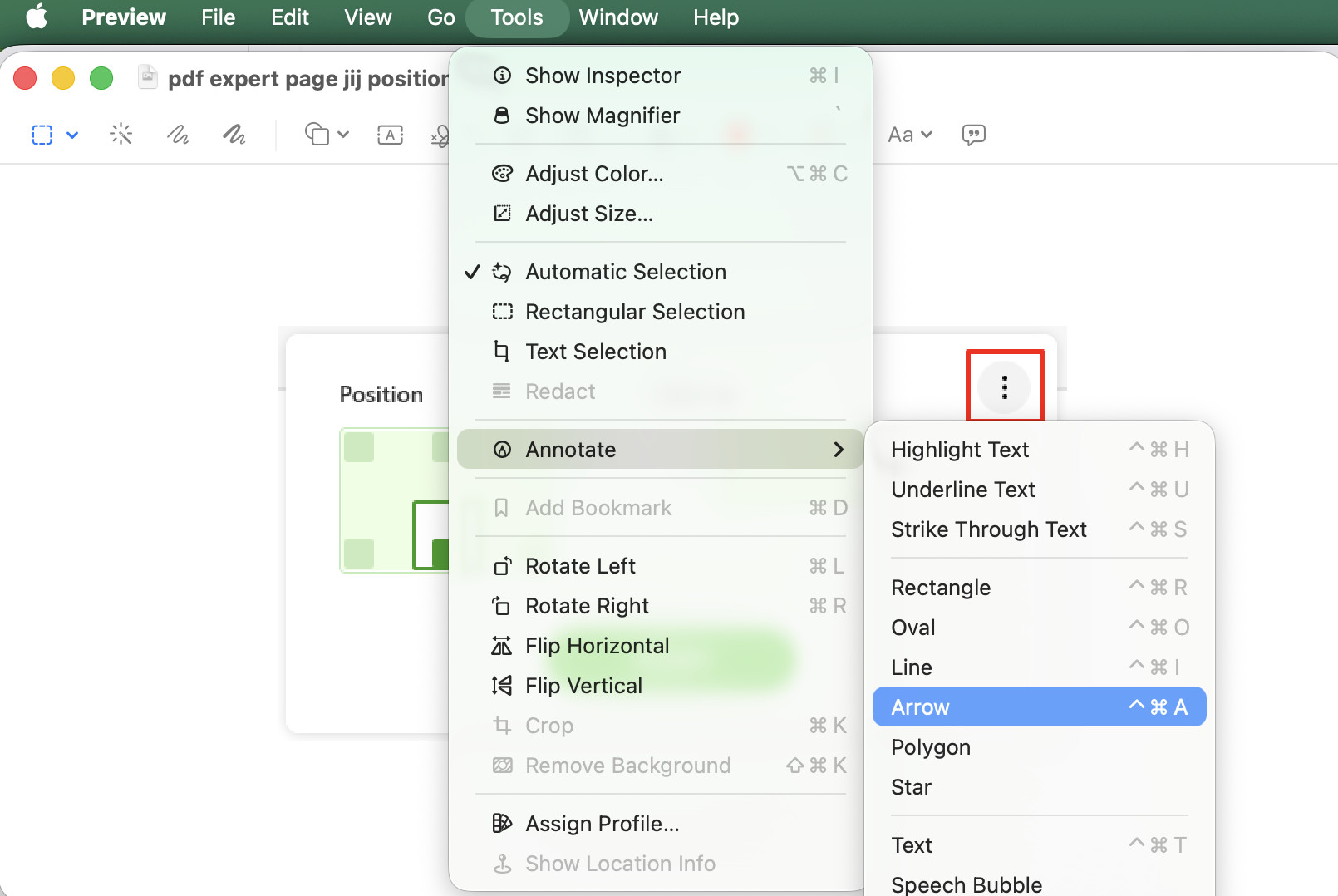Open the Shapes tool in toolbar
Screen dimensions: 1338x896
tap(317, 134)
